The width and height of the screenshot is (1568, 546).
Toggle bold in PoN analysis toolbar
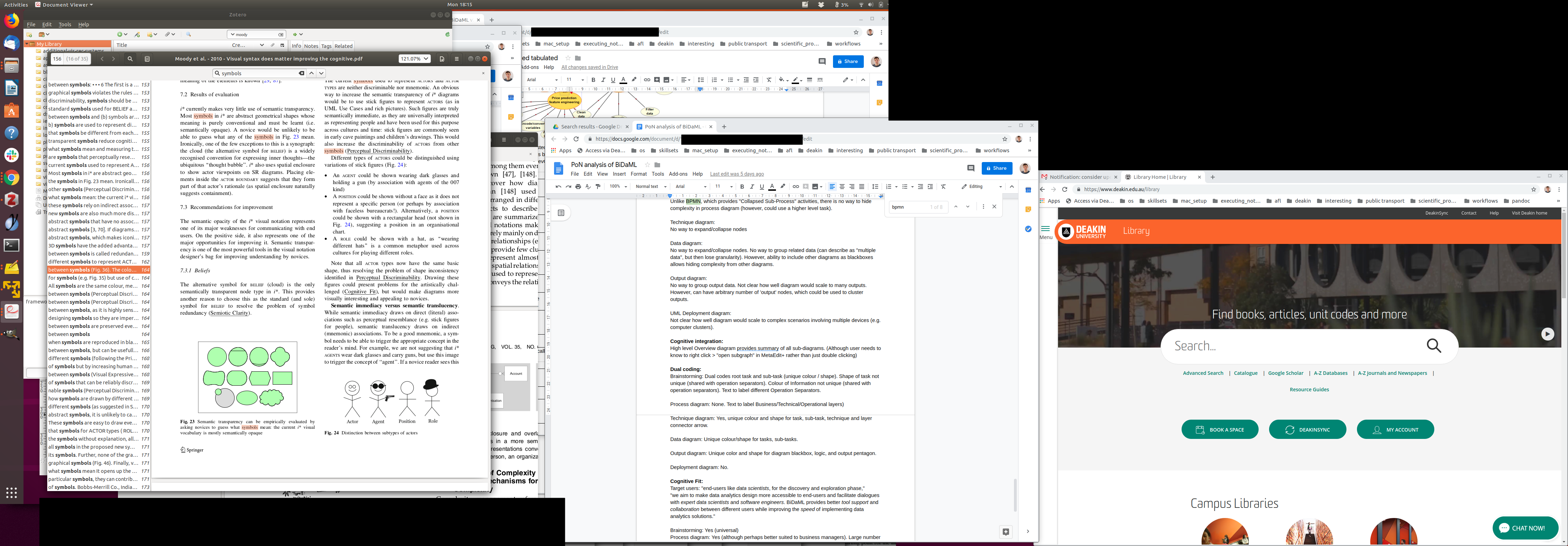(x=742, y=187)
